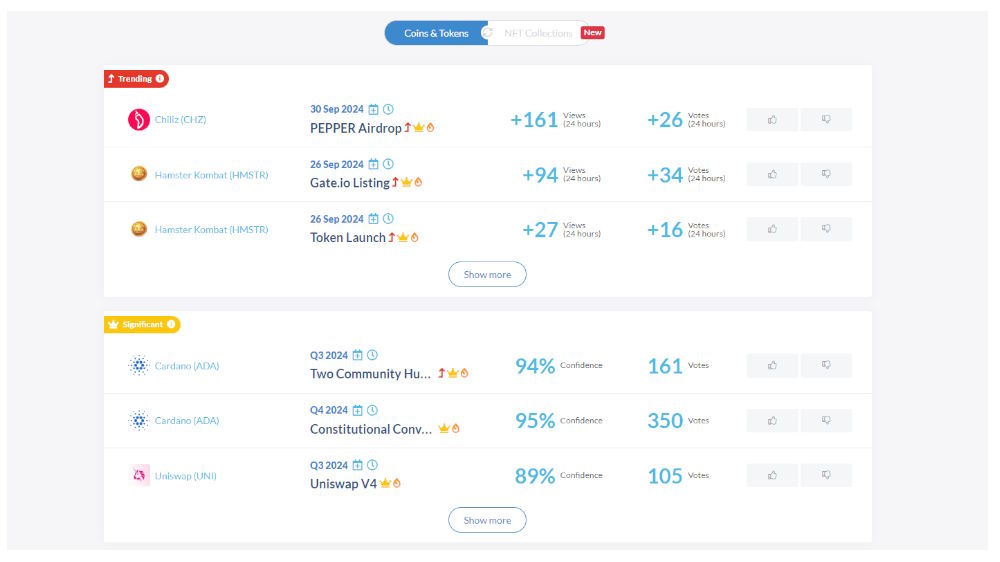Show more Significant events

pyautogui.click(x=487, y=521)
